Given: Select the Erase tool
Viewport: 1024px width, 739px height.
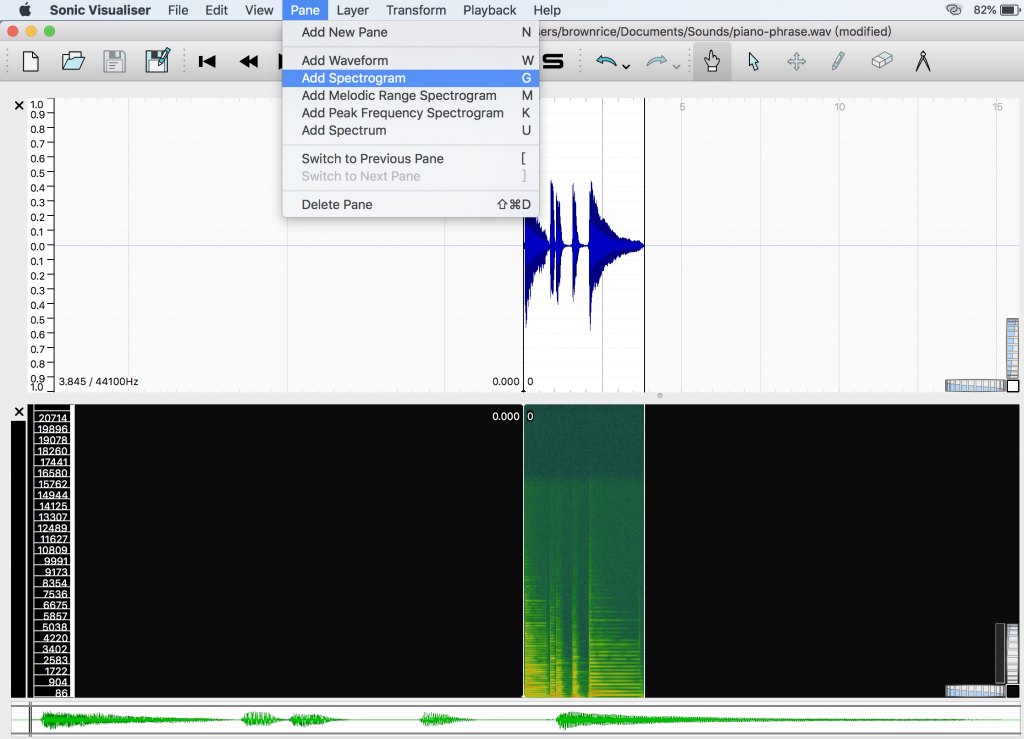Looking at the screenshot, I should coord(882,61).
